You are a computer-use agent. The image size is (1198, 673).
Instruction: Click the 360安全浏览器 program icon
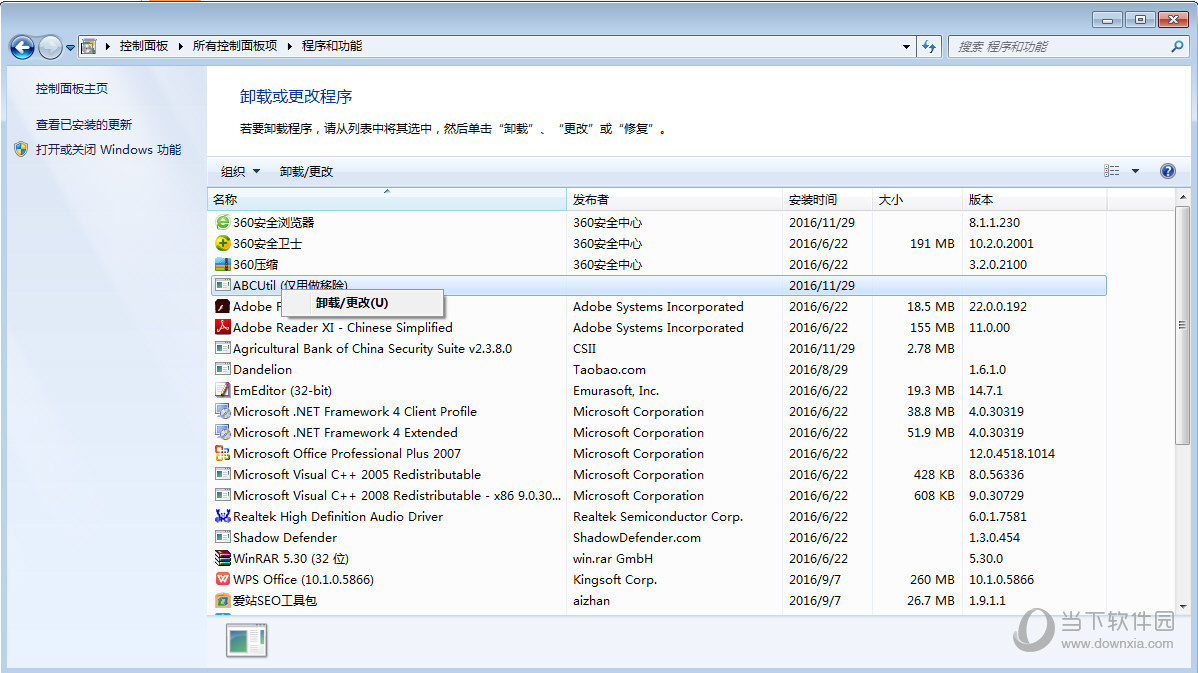(x=223, y=222)
